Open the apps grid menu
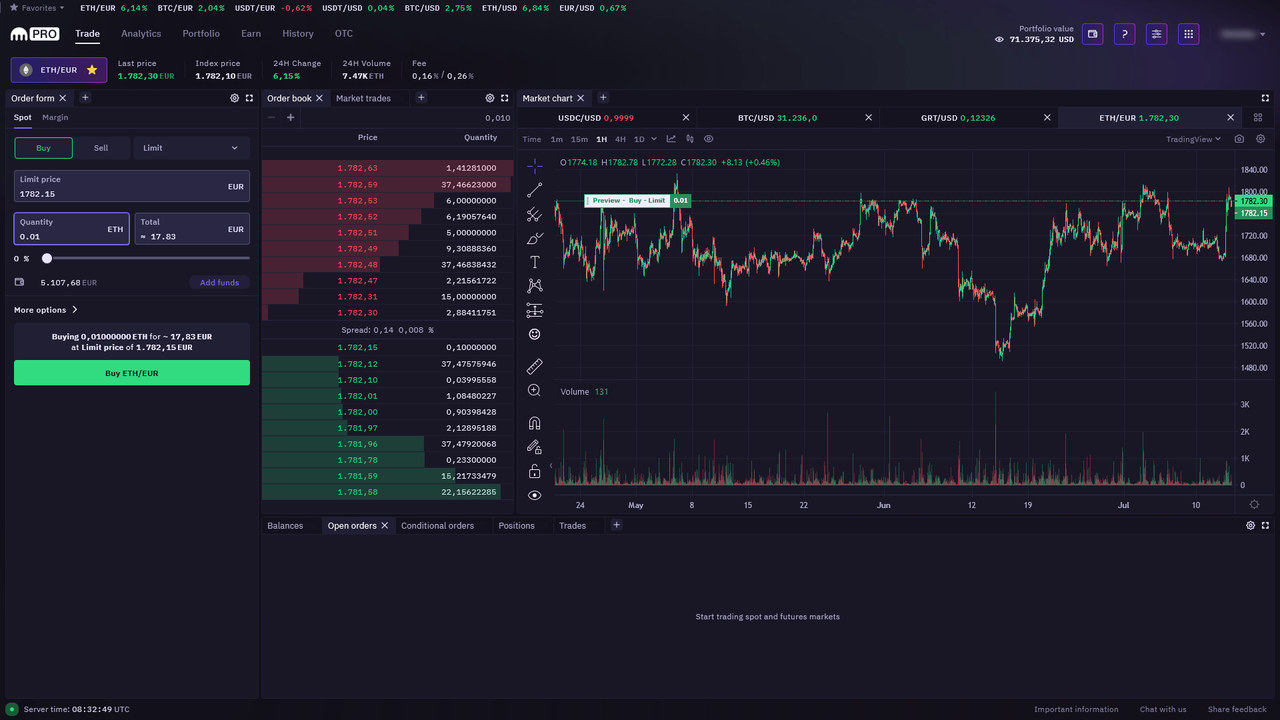 pos(1188,34)
